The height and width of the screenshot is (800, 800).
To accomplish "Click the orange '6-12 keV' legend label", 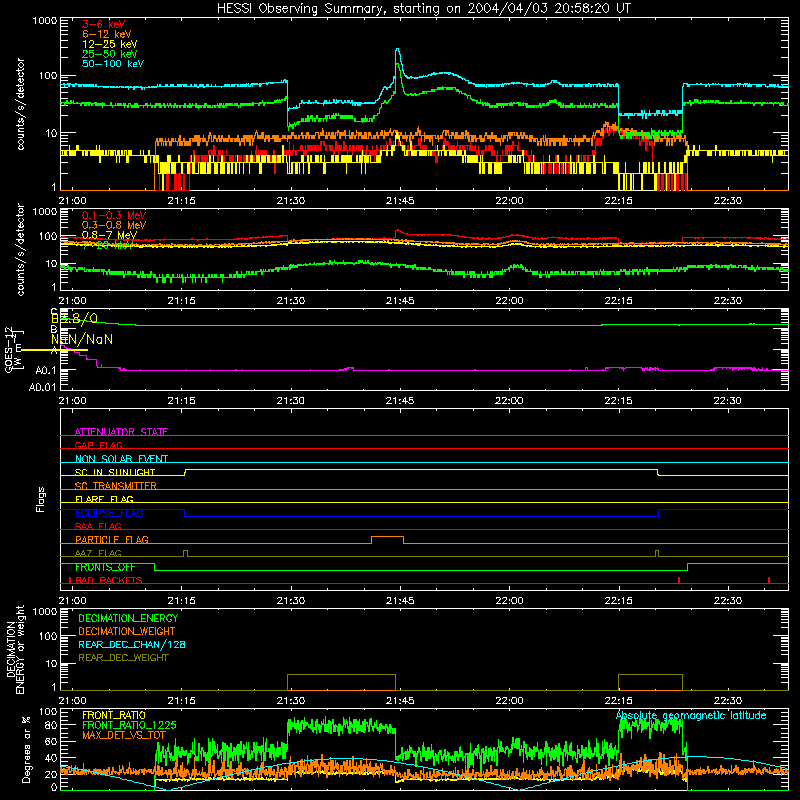I will 107,34.
